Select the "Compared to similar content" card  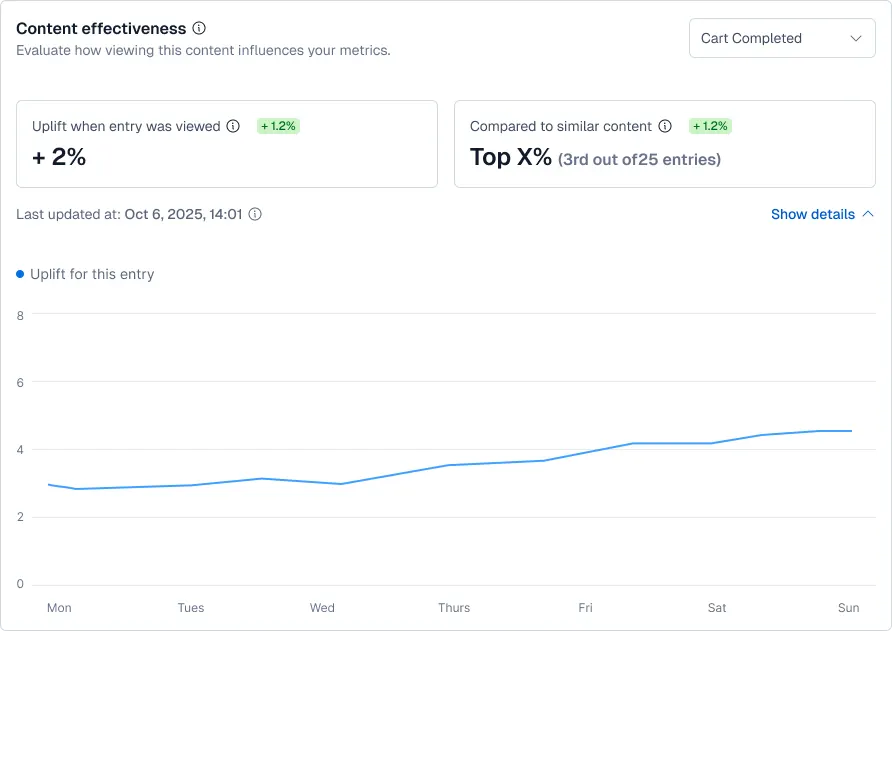tap(666, 143)
